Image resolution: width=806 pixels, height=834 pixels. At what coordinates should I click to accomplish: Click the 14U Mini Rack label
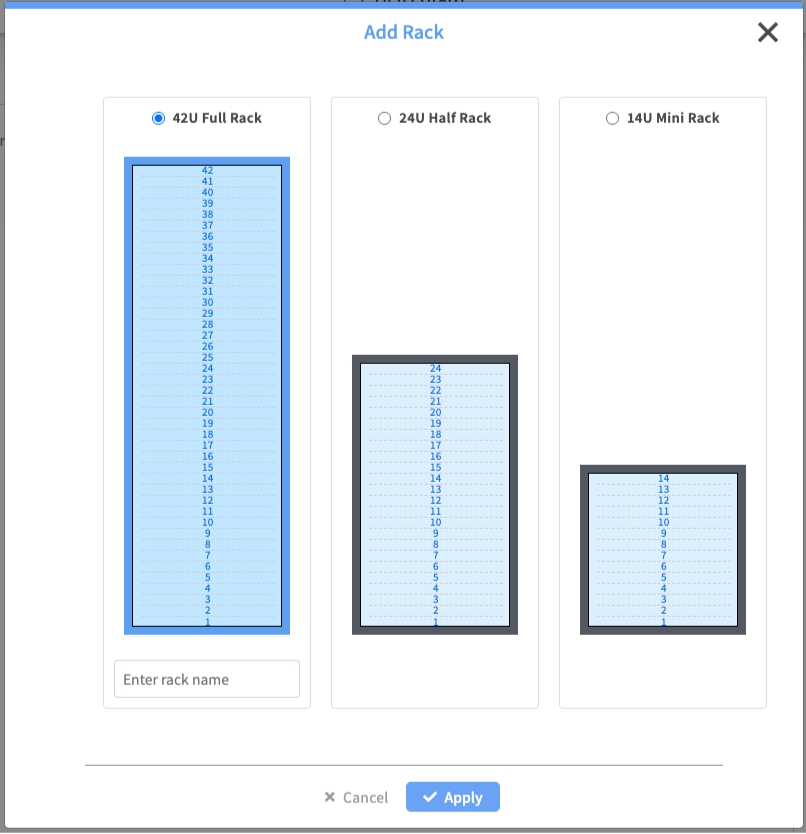(673, 118)
